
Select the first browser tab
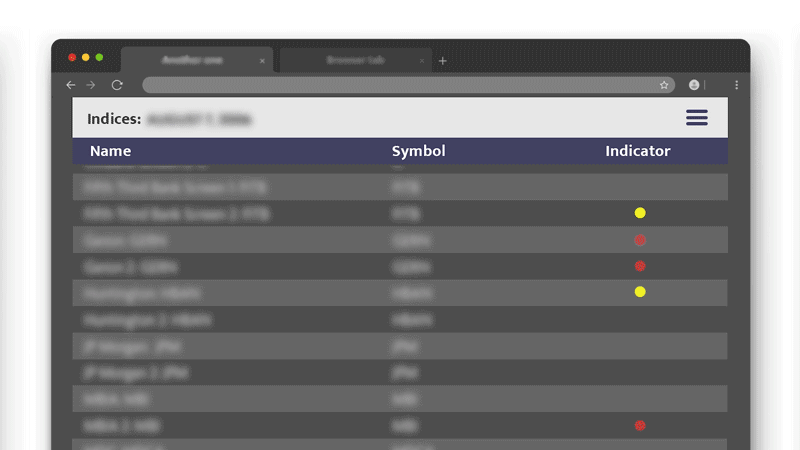(192, 60)
